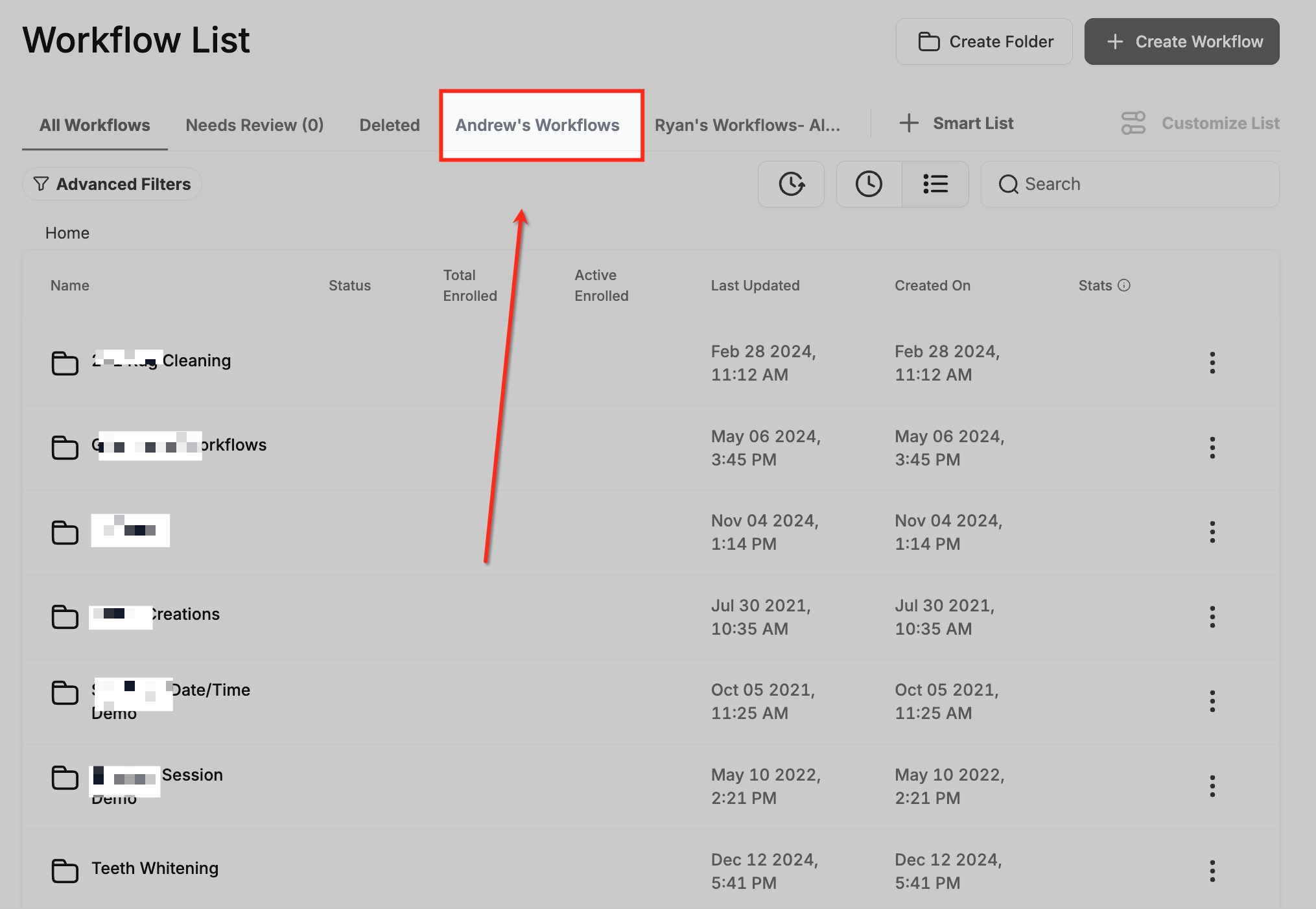1316x909 pixels.
Task: Open the Needs Review (0) tab
Action: (254, 124)
